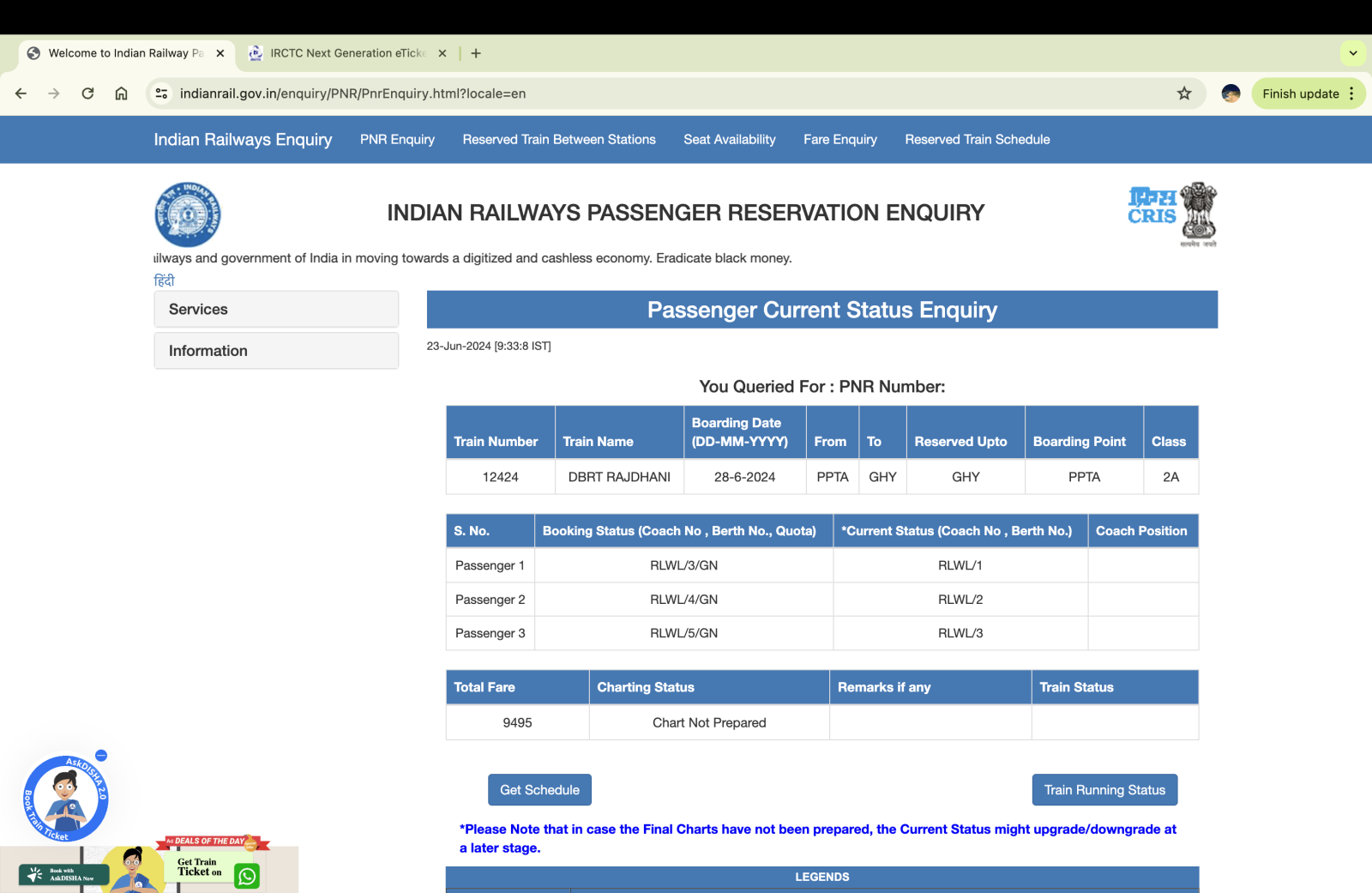Screen dimensions: 1372x893
Task: Bookmark this page with the star icon
Action: pos(1184,94)
